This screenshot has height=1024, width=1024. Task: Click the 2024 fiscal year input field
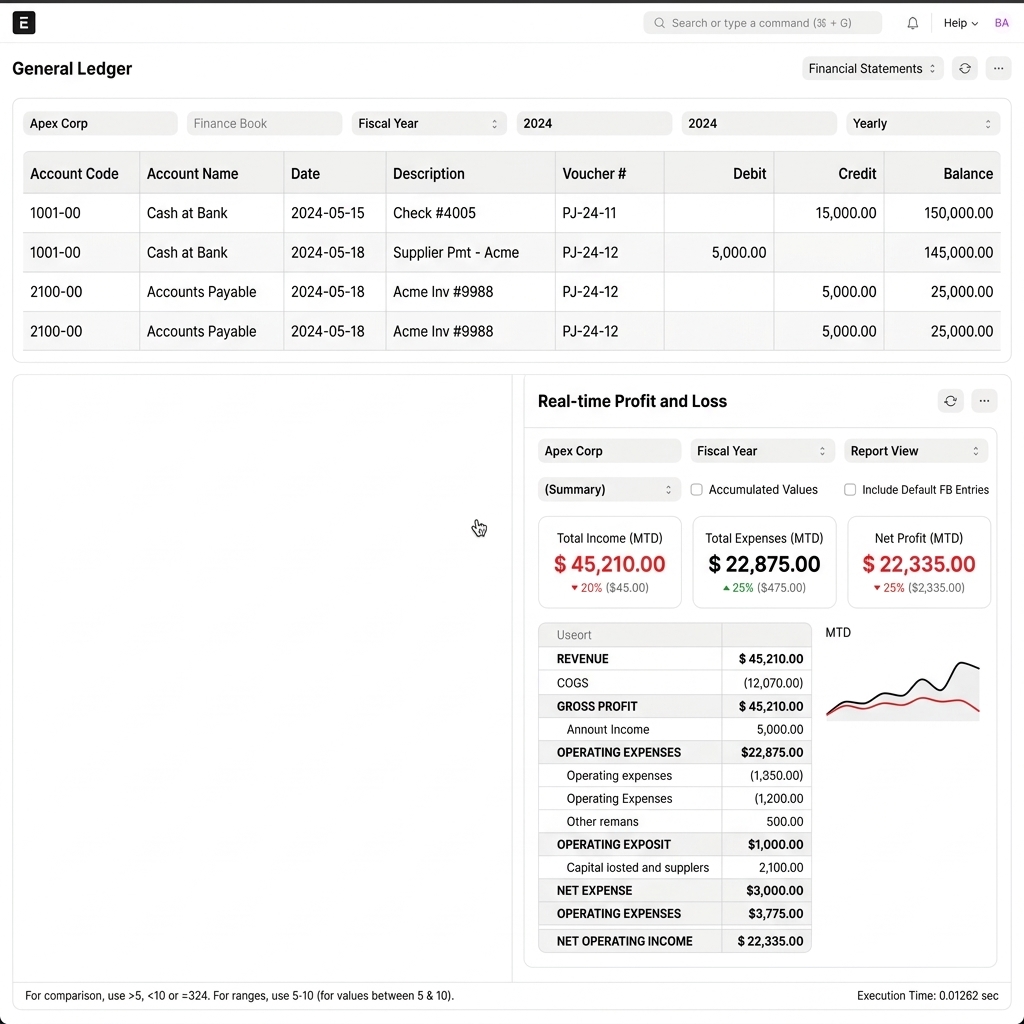[594, 123]
